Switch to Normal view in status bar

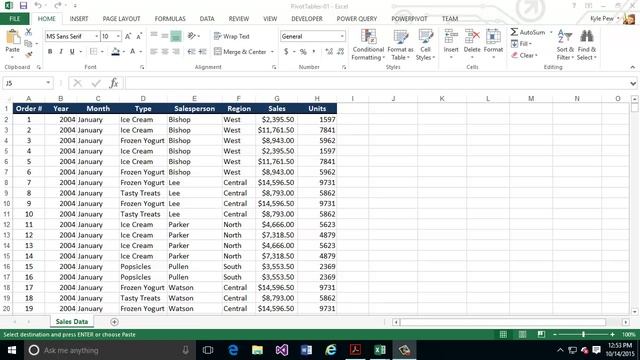(503, 334)
